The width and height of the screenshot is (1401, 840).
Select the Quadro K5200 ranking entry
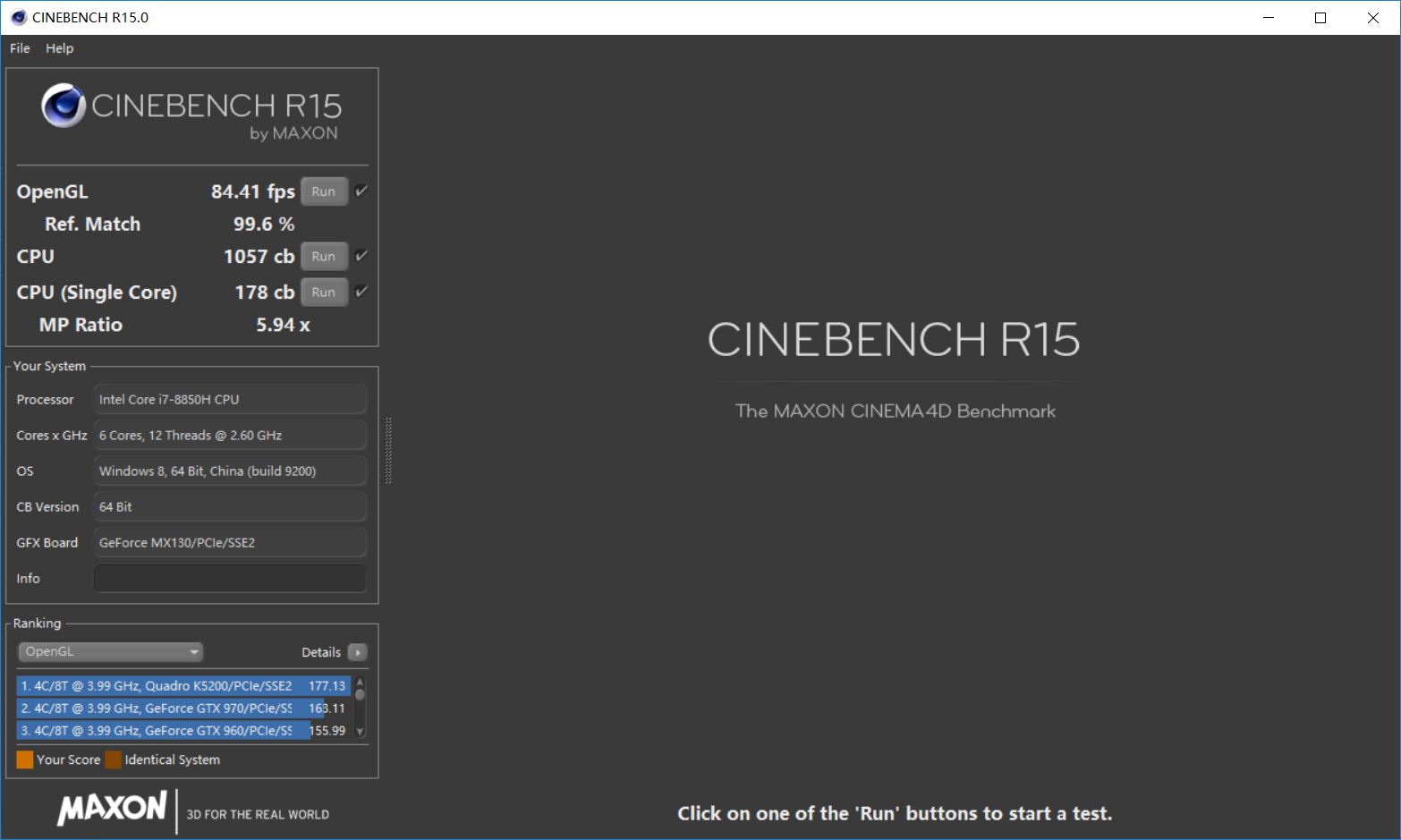click(183, 686)
